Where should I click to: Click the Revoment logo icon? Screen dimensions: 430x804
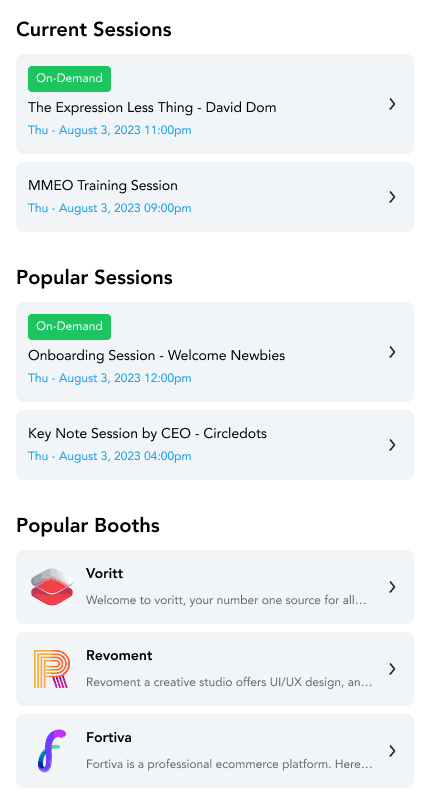click(x=51, y=669)
